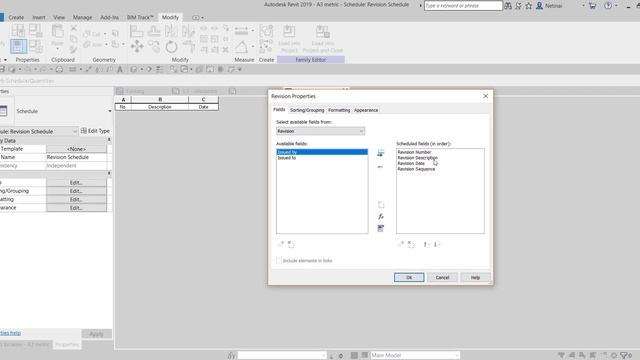
Task: Select the Issued by available field
Action: click(322, 152)
